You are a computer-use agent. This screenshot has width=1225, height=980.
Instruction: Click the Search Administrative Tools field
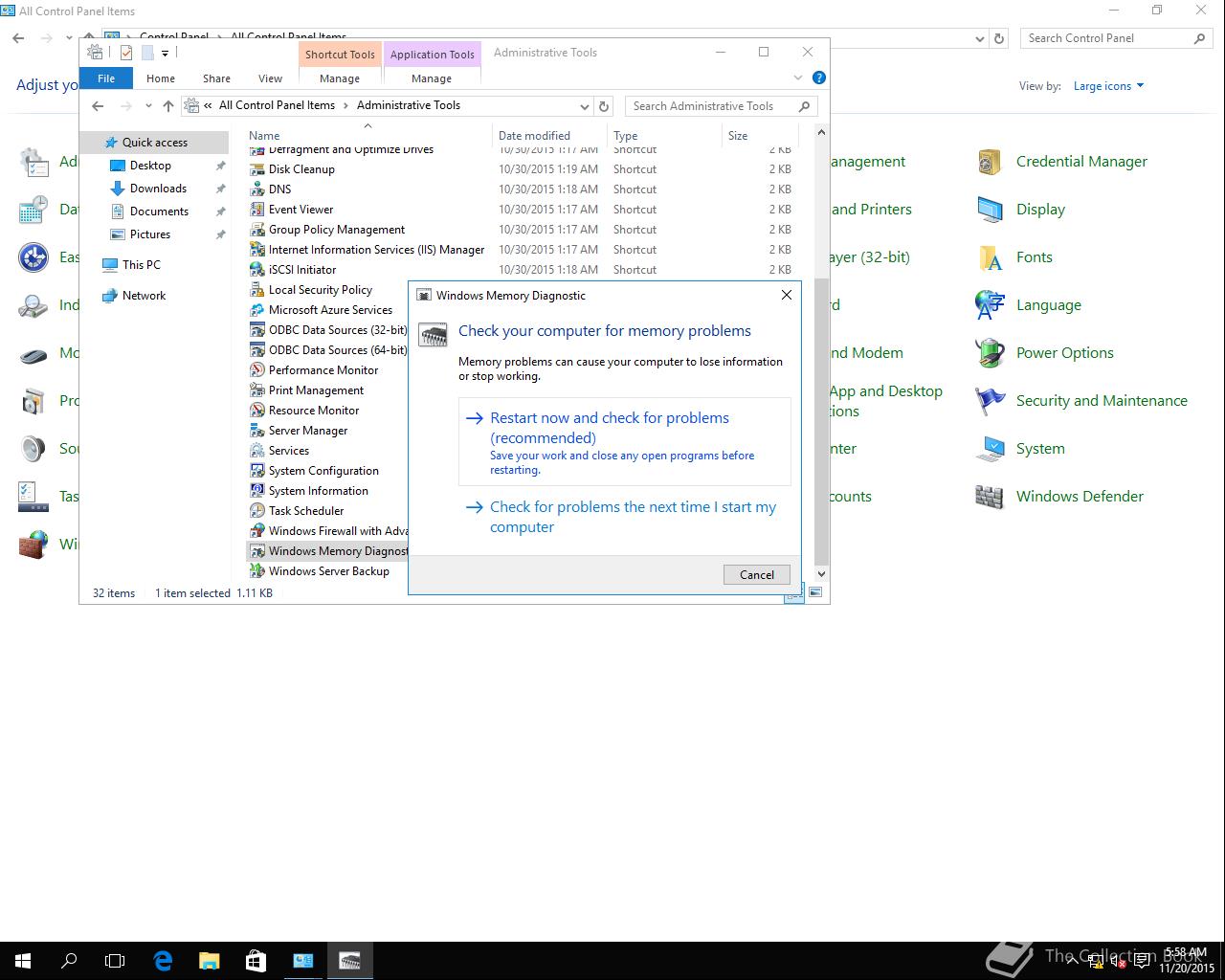tap(713, 106)
